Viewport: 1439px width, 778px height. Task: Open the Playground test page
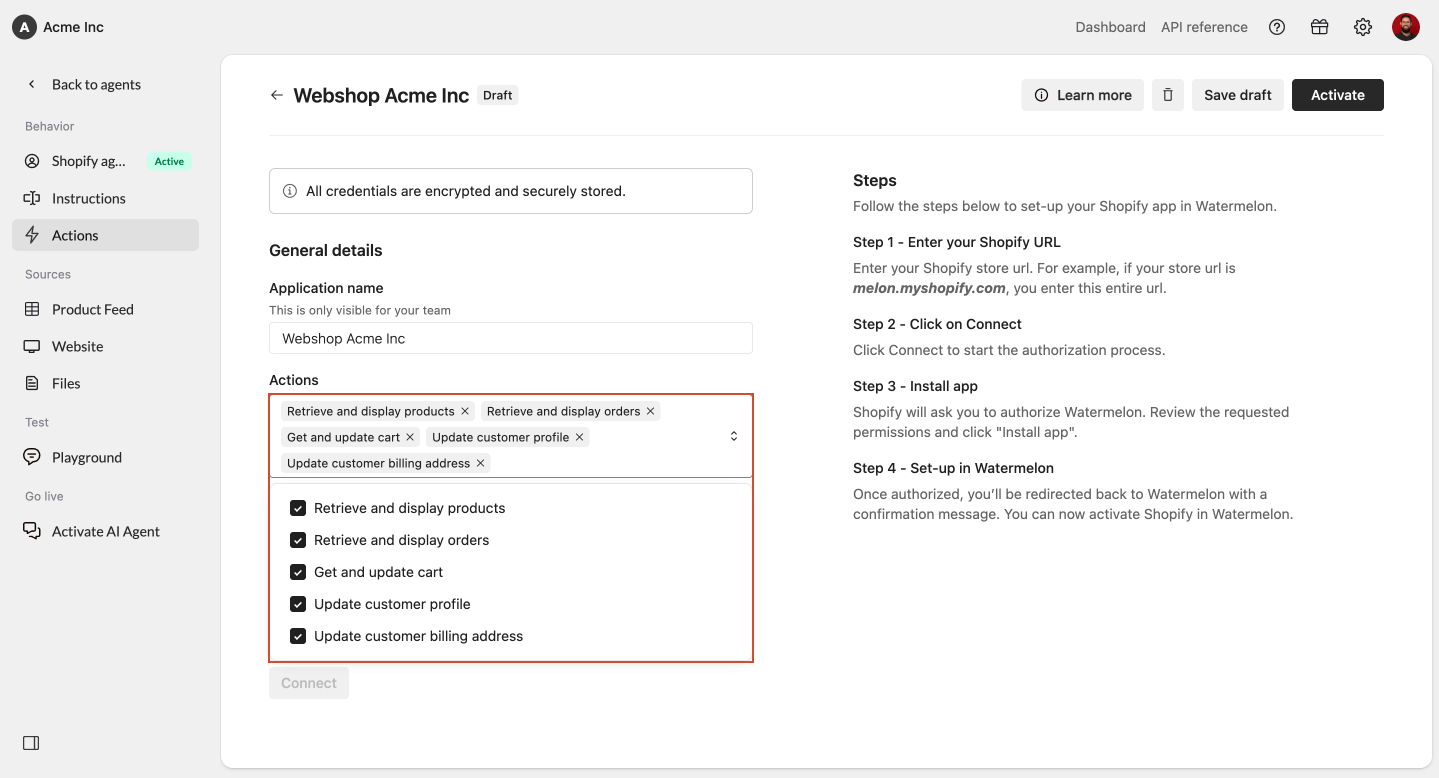click(105, 457)
